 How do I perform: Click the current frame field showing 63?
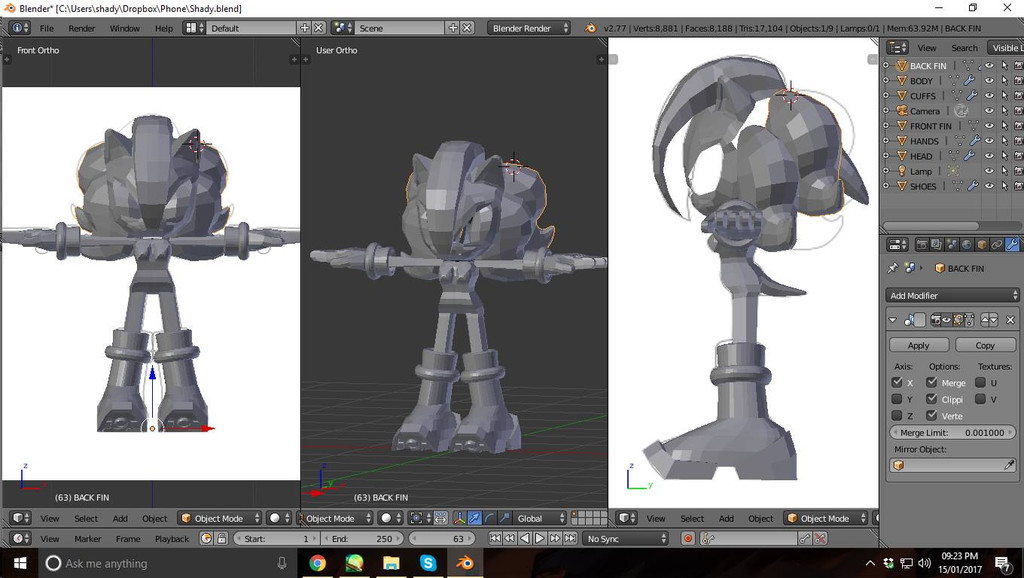pyautogui.click(x=444, y=539)
